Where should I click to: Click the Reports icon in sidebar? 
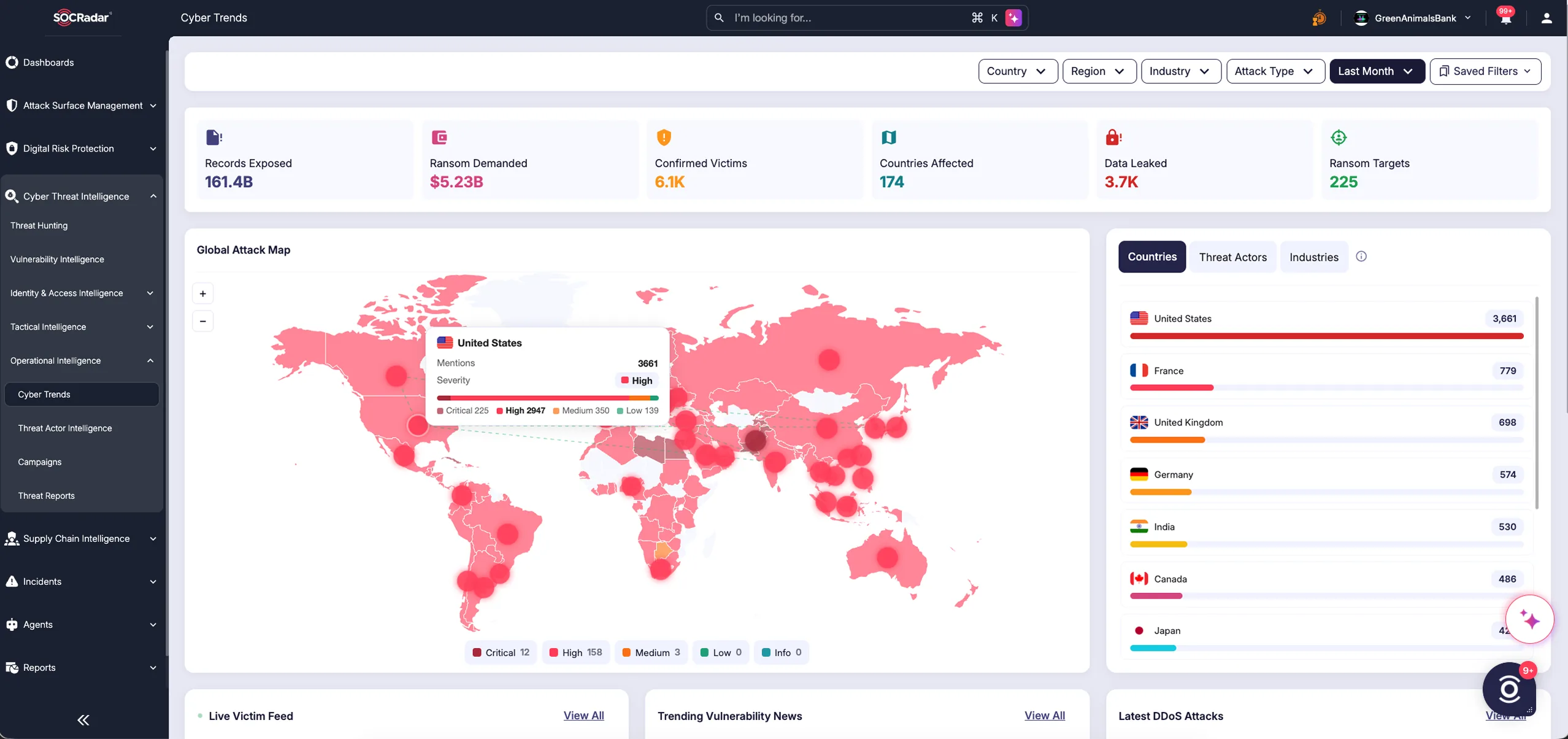(12, 667)
